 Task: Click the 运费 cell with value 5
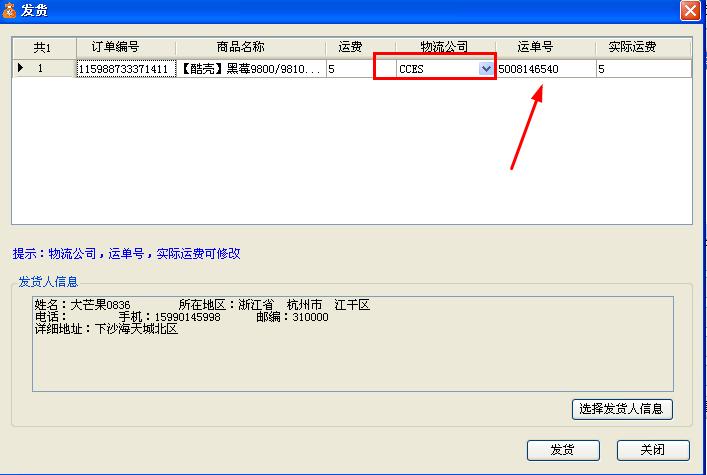(x=361, y=69)
